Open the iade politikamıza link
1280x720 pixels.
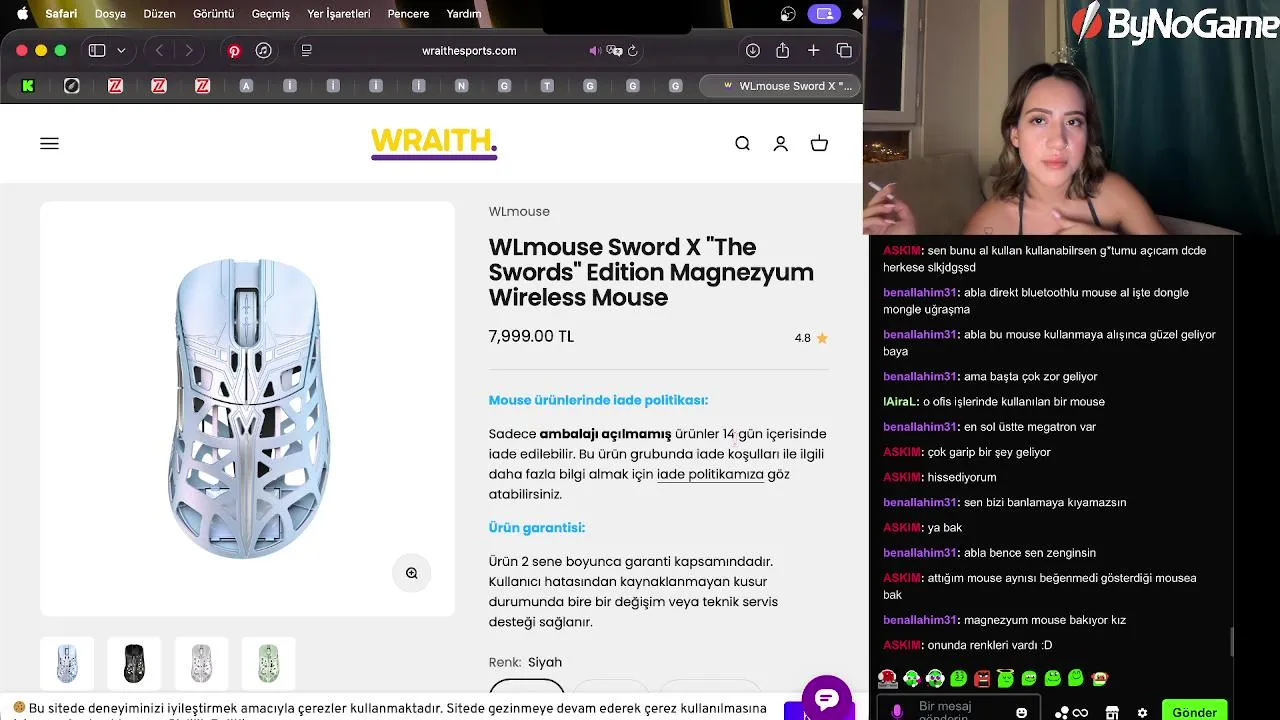pyautogui.click(x=710, y=474)
